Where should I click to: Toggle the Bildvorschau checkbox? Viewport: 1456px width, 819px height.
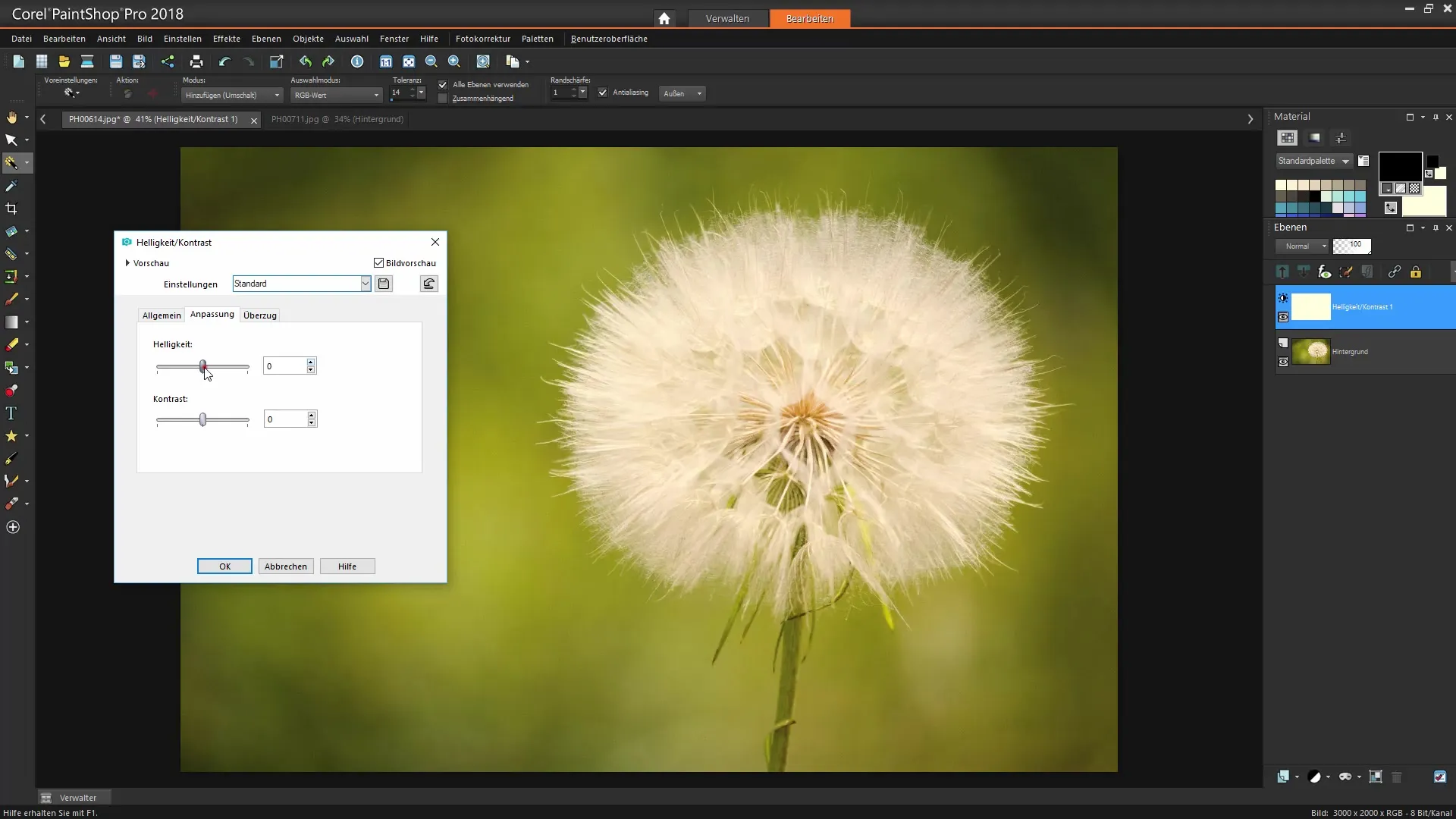click(379, 263)
